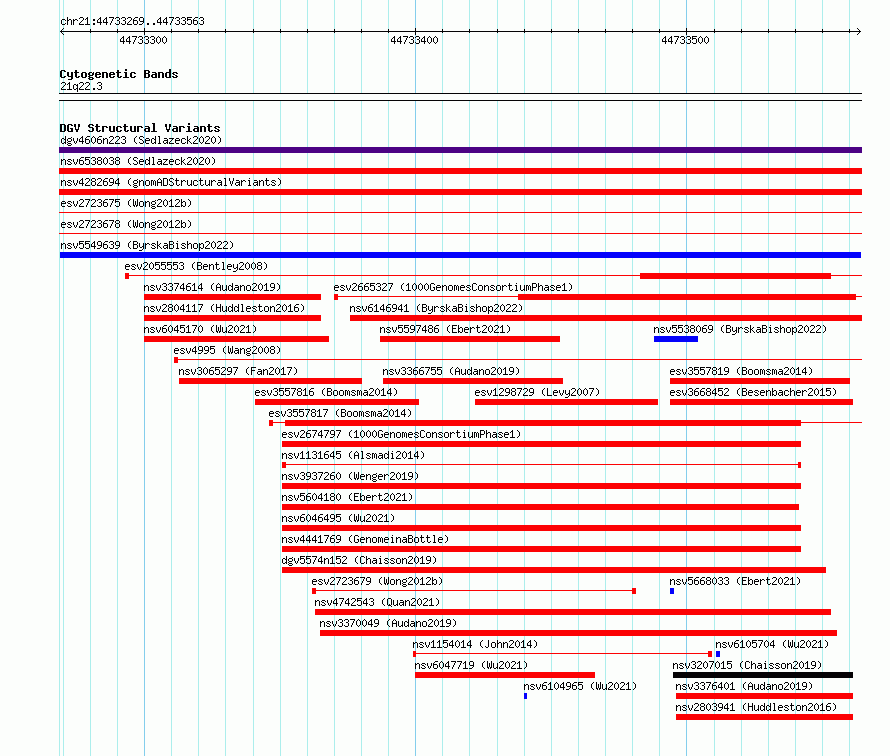Click the 21q22.3 cytogenetic band label

tap(81, 86)
